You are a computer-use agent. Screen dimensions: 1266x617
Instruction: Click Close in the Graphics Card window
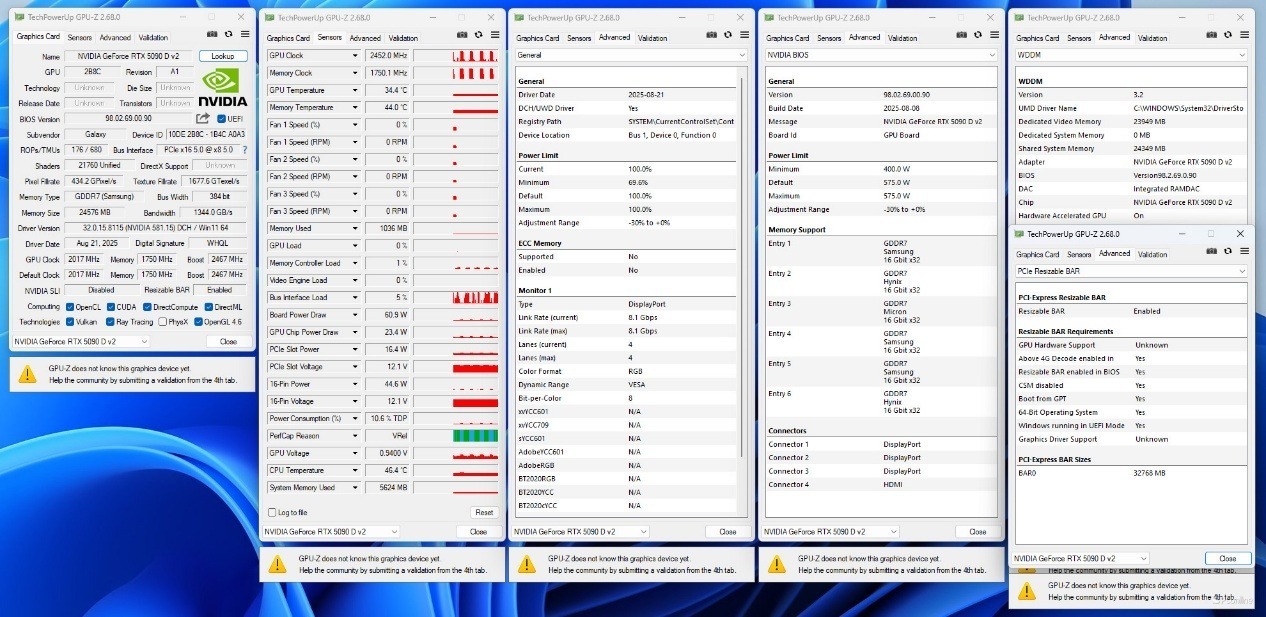(x=228, y=341)
